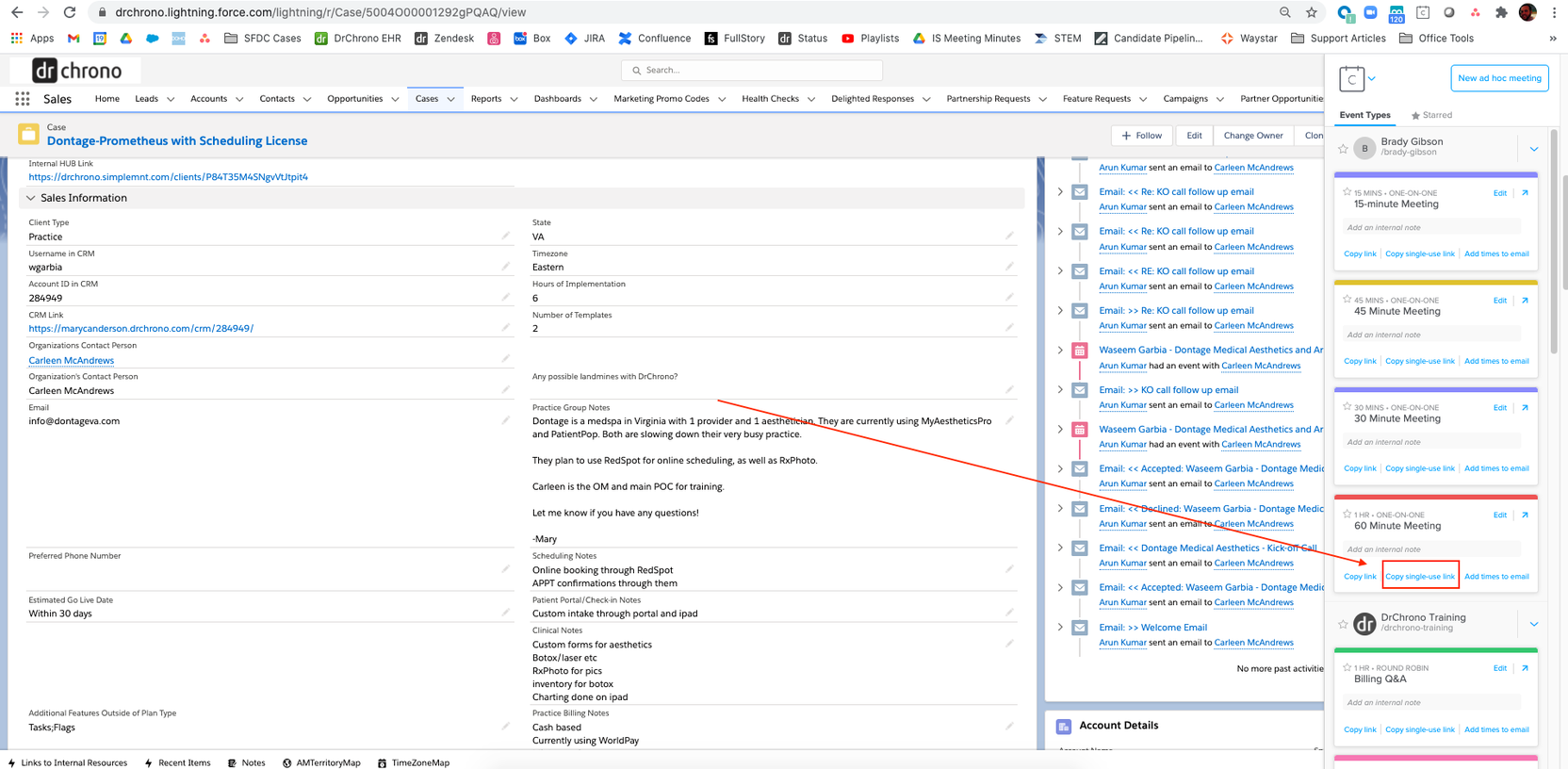The width and height of the screenshot is (1568, 769).
Task: Open the 15-minute Meeting external arrow icon
Action: (1525, 193)
